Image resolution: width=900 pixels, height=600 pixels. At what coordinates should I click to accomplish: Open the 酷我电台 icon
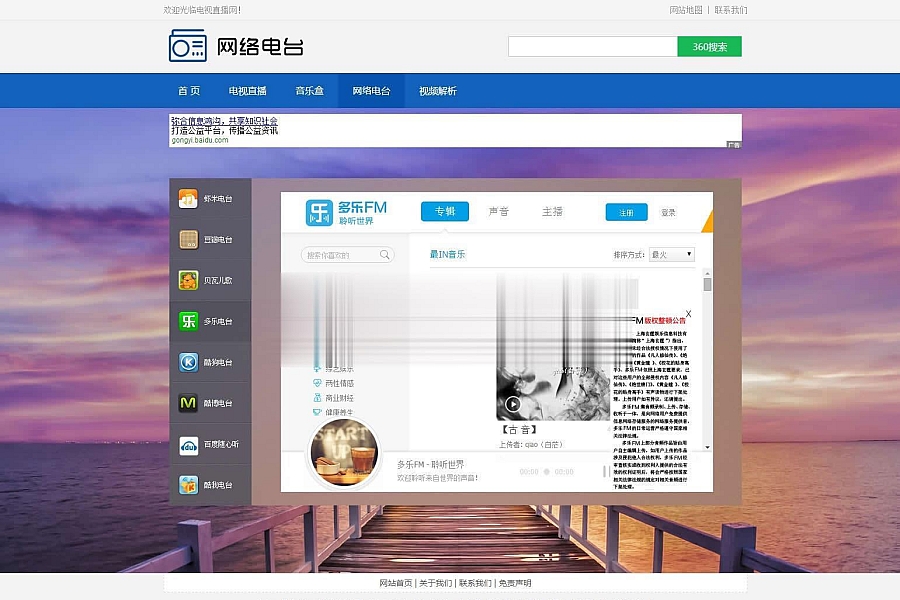(188, 485)
